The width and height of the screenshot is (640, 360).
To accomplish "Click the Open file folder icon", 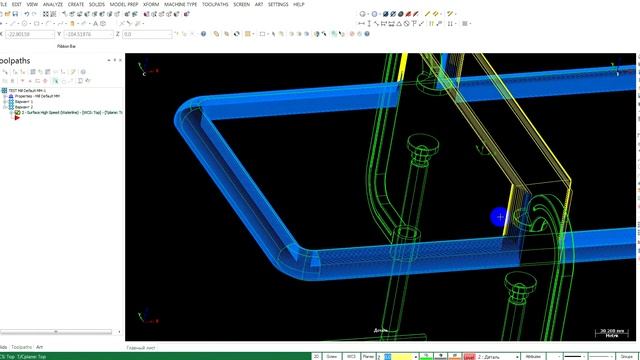I will pyautogui.click(x=8, y=14).
